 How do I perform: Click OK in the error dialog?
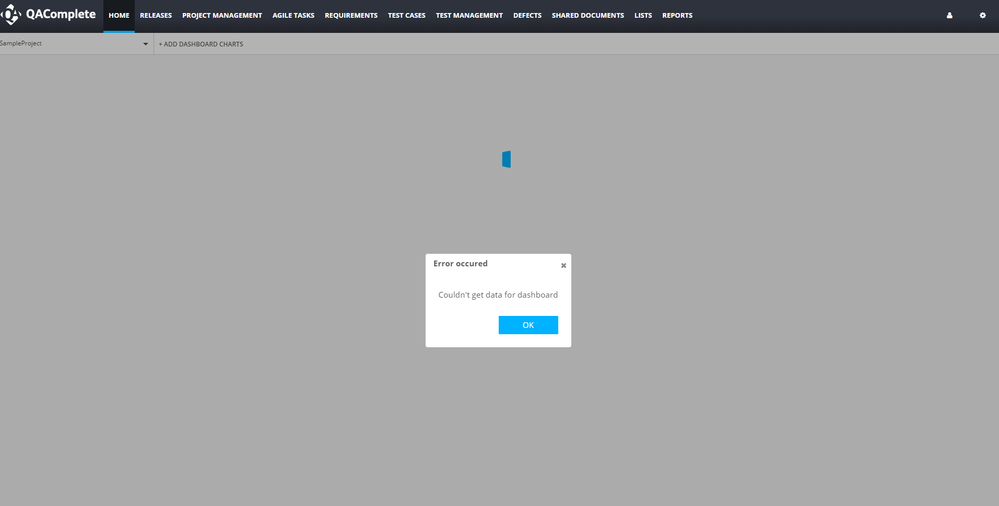click(528, 325)
